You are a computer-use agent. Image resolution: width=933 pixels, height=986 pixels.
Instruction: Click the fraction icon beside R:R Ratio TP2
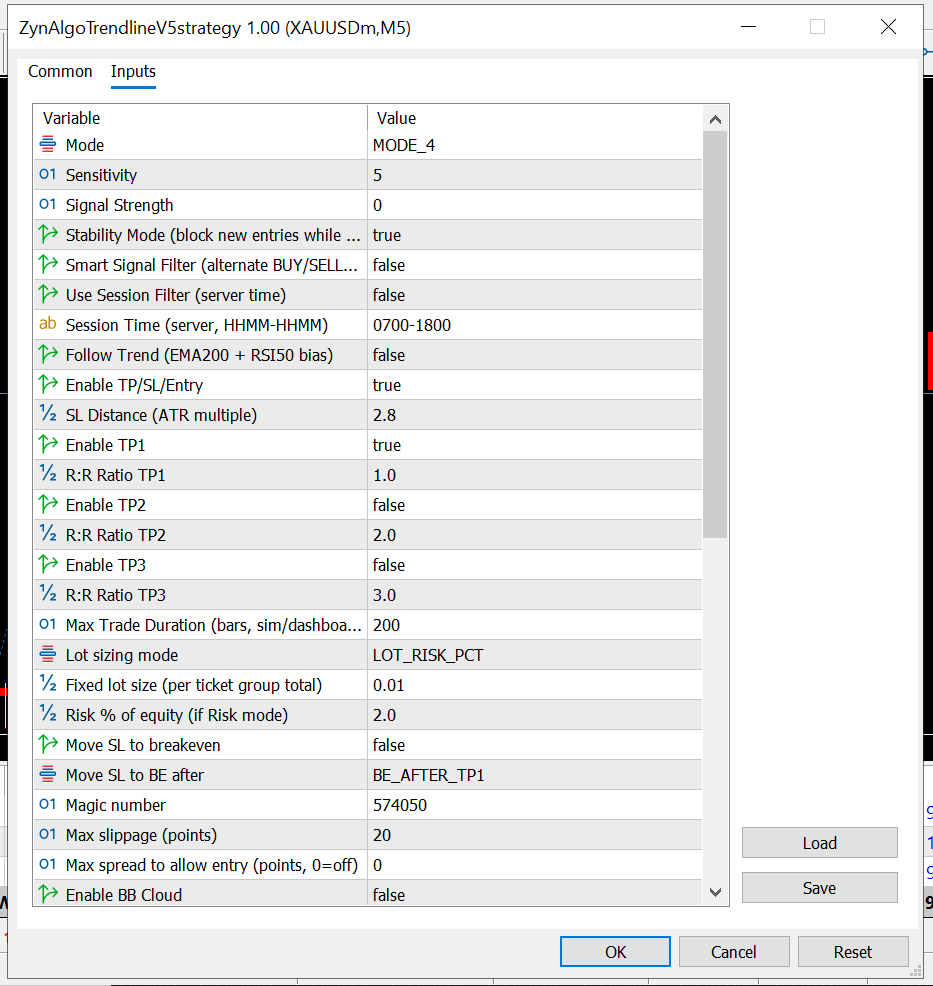point(48,534)
